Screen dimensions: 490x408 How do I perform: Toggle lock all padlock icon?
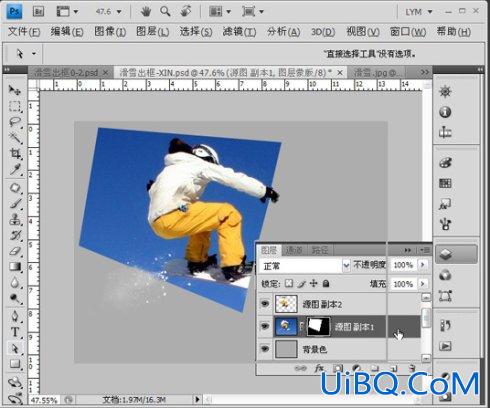point(326,284)
